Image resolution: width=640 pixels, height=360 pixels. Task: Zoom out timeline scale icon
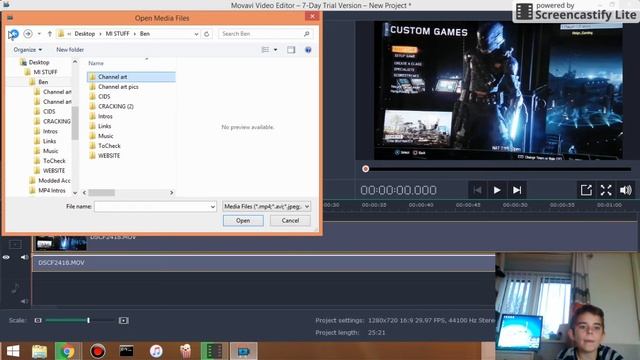38,321
